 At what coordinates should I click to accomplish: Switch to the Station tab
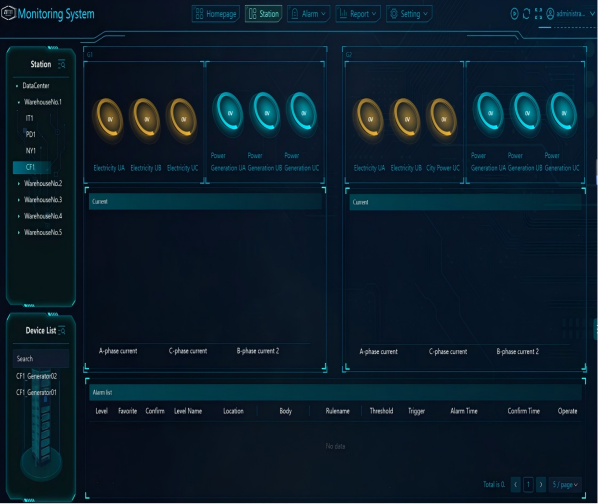pos(264,14)
